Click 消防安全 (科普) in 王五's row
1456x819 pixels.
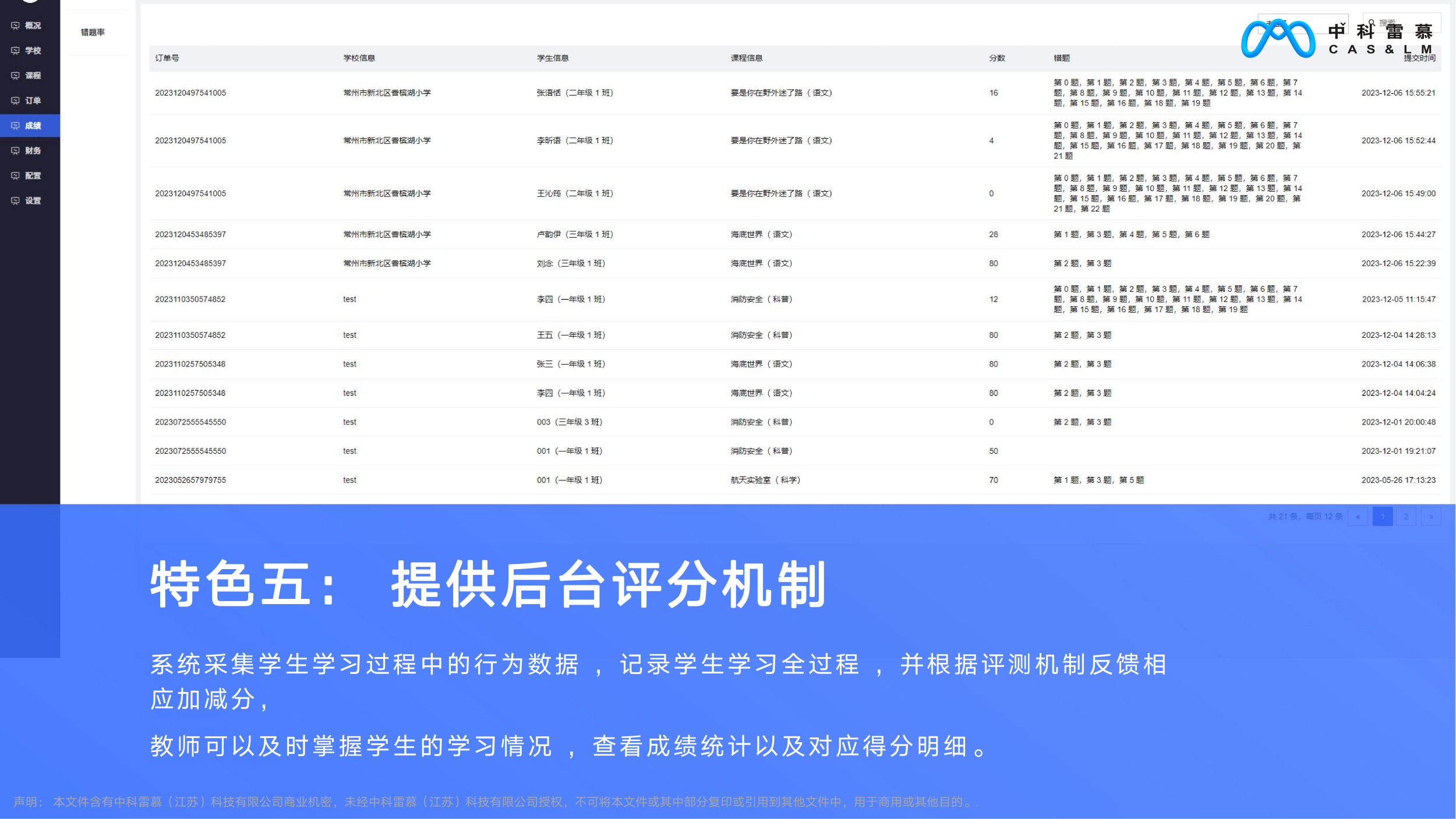point(762,336)
